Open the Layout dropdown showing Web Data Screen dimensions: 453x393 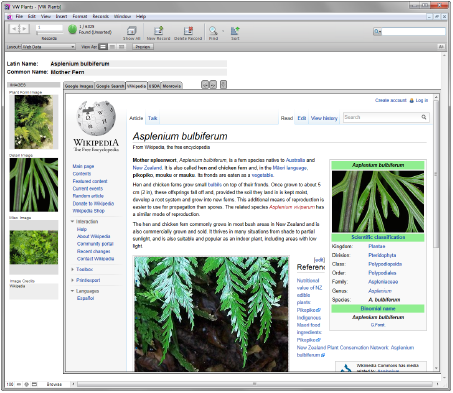coord(48,47)
